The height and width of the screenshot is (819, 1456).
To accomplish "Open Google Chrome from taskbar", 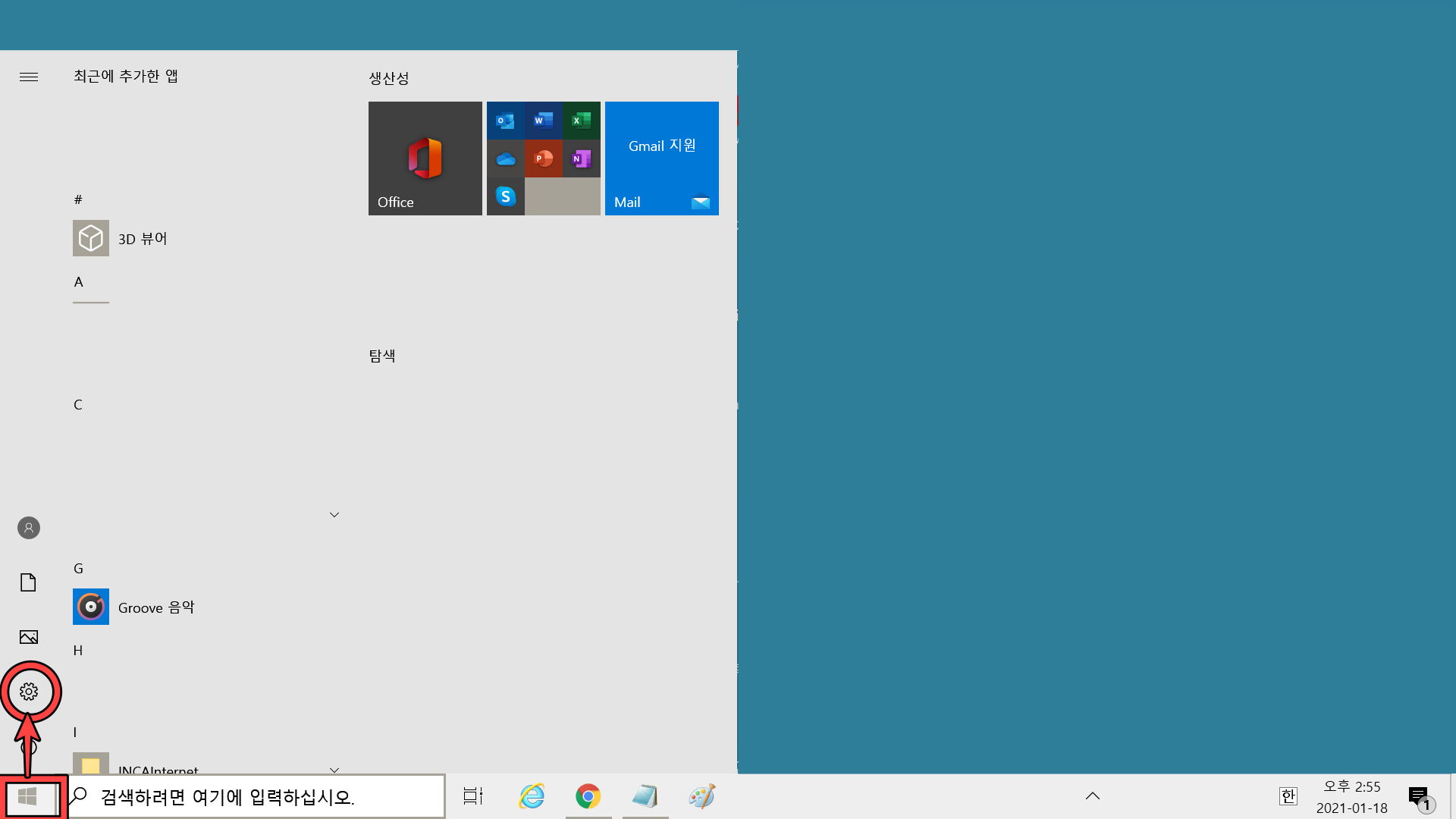I will click(588, 796).
